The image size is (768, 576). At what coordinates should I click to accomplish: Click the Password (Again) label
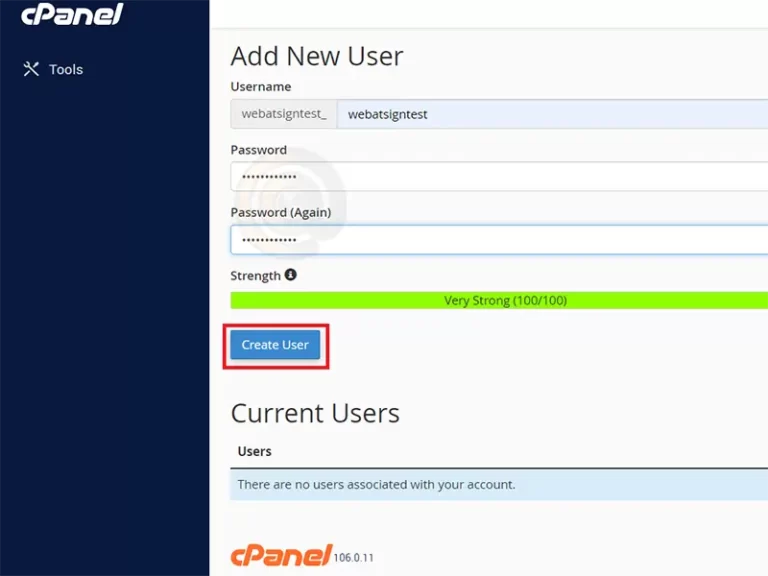(x=281, y=212)
